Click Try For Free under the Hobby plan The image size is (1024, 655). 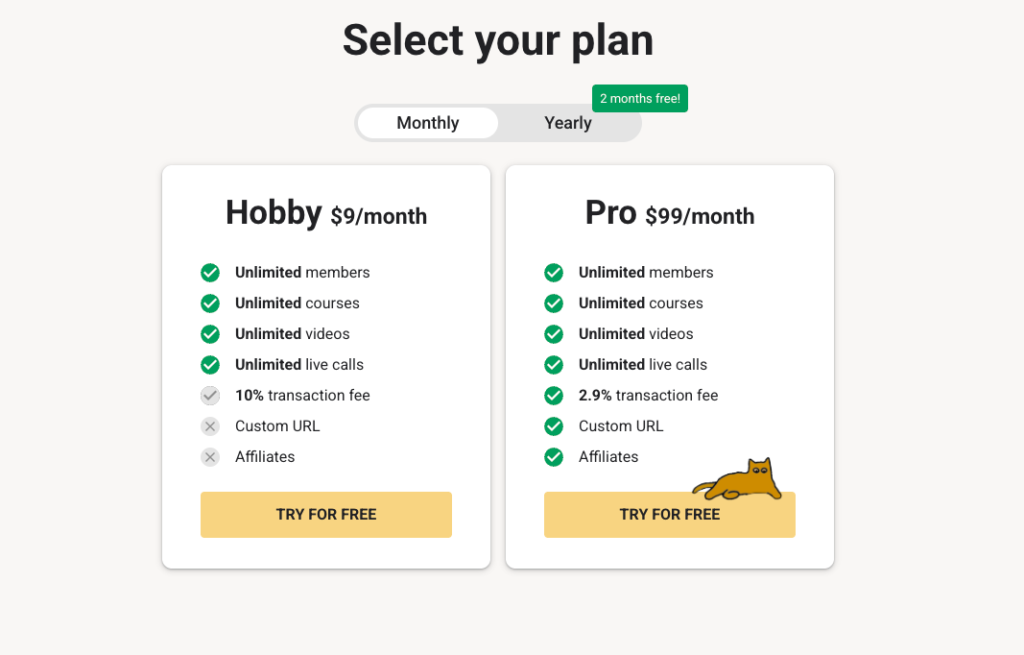pyautogui.click(x=326, y=514)
